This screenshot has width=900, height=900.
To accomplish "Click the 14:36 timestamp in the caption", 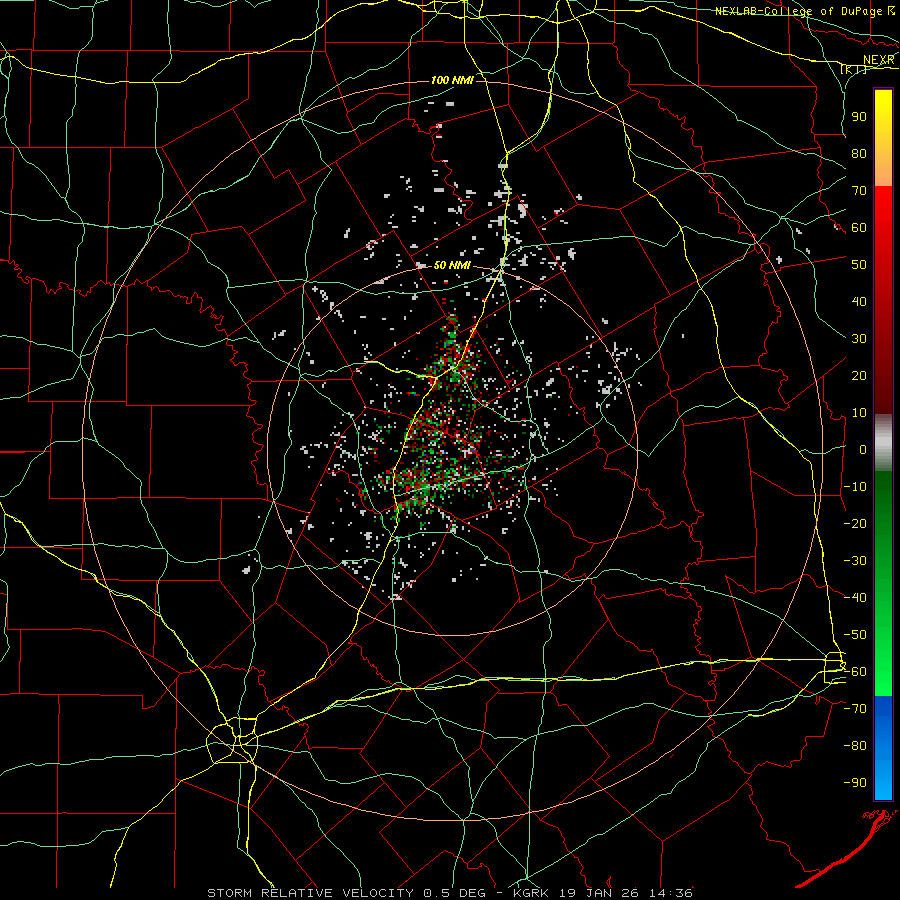I will 672,893.
